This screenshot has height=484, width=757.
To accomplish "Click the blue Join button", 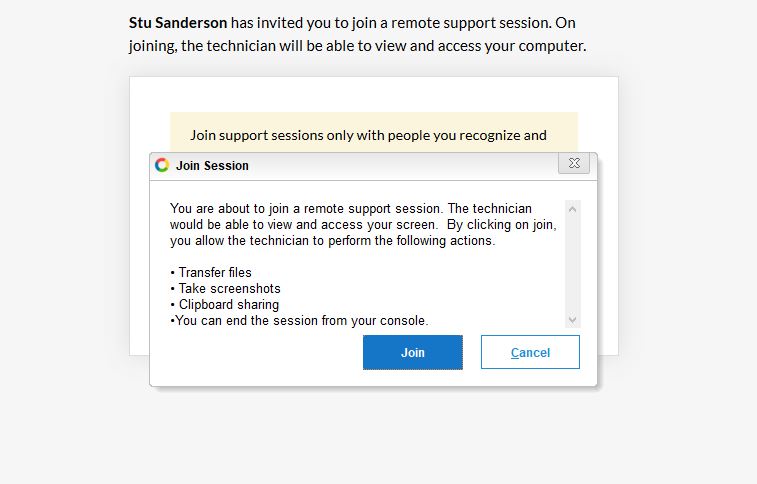I will (x=413, y=352).
